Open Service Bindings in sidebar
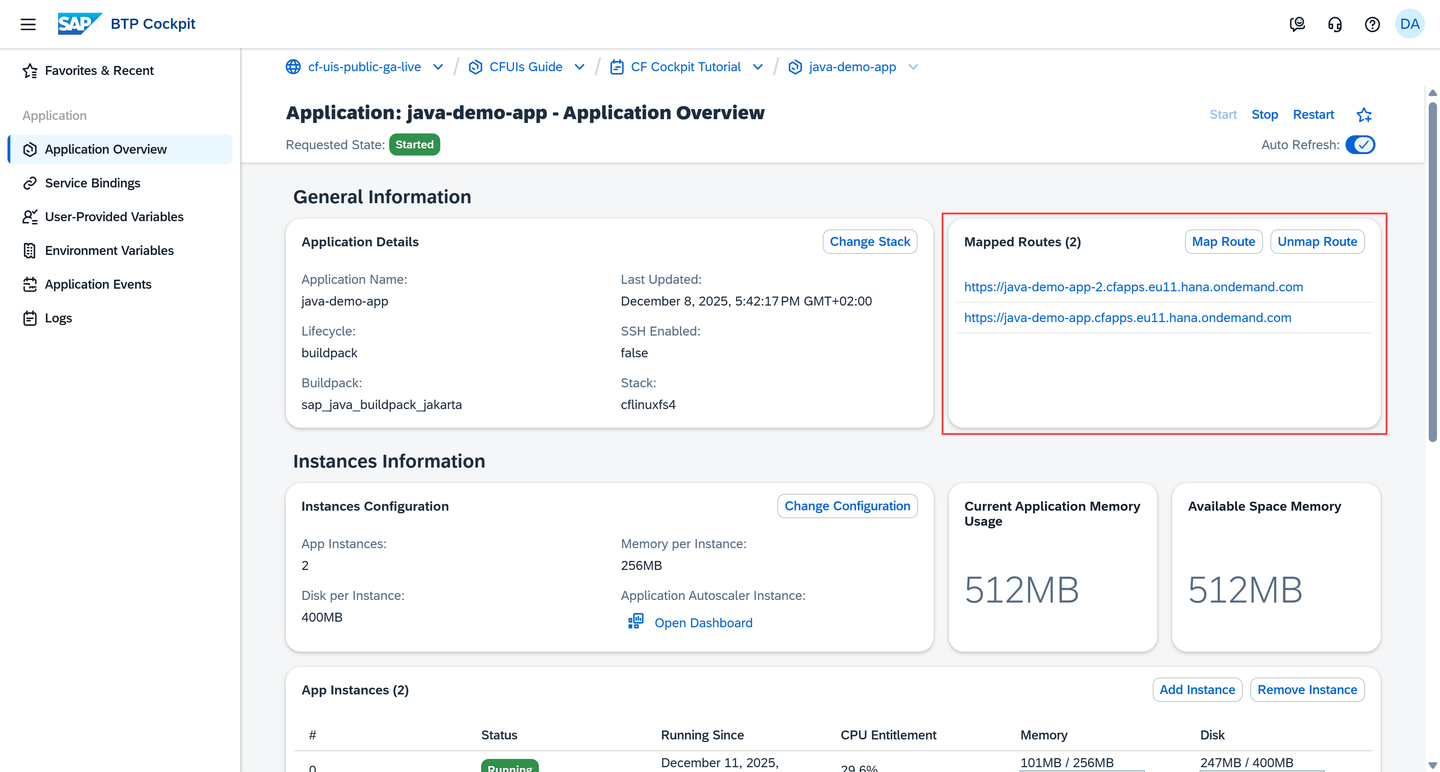 120,183
